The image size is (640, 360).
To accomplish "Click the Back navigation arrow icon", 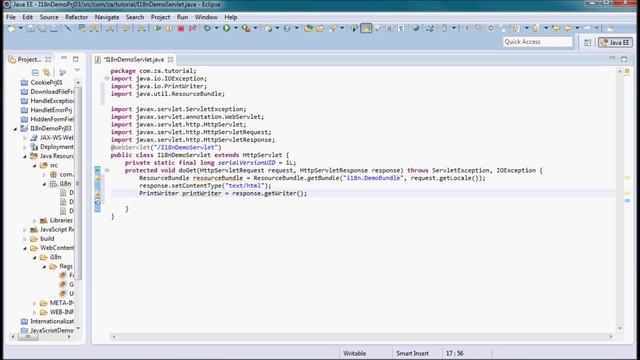I will 568,28.
